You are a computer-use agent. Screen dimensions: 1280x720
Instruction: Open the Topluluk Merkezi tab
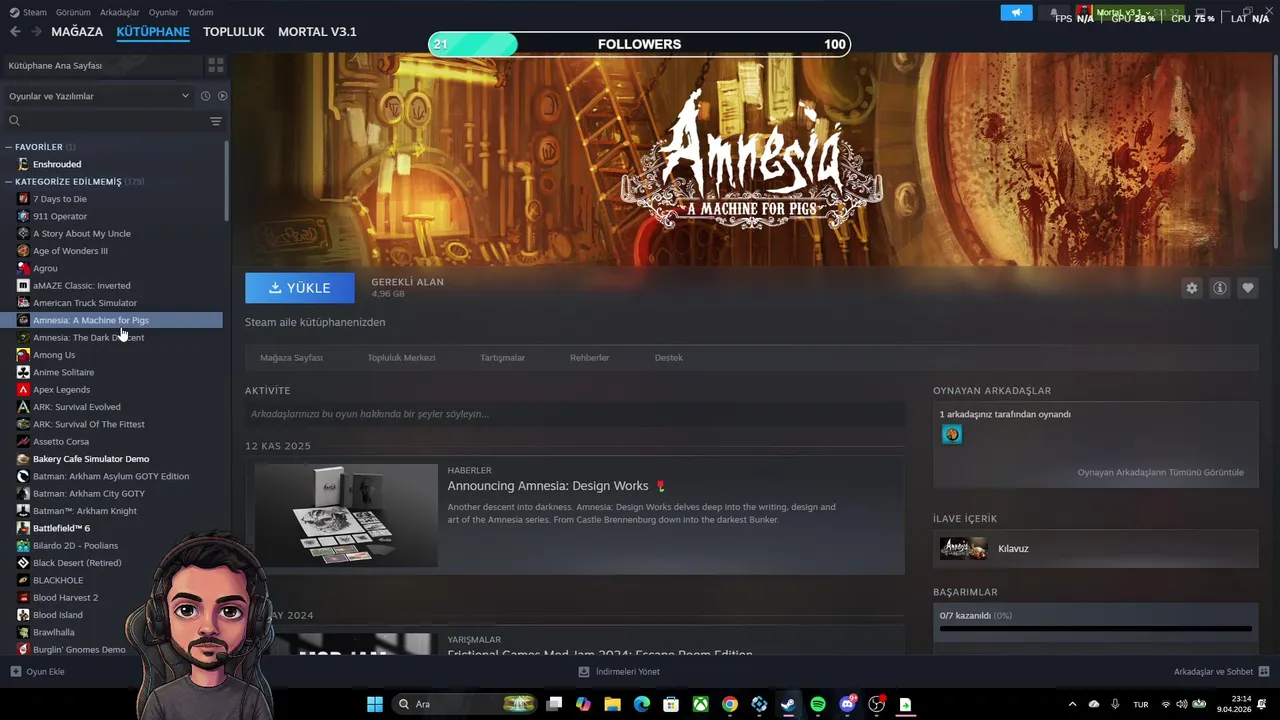click(x=401, y=358)
